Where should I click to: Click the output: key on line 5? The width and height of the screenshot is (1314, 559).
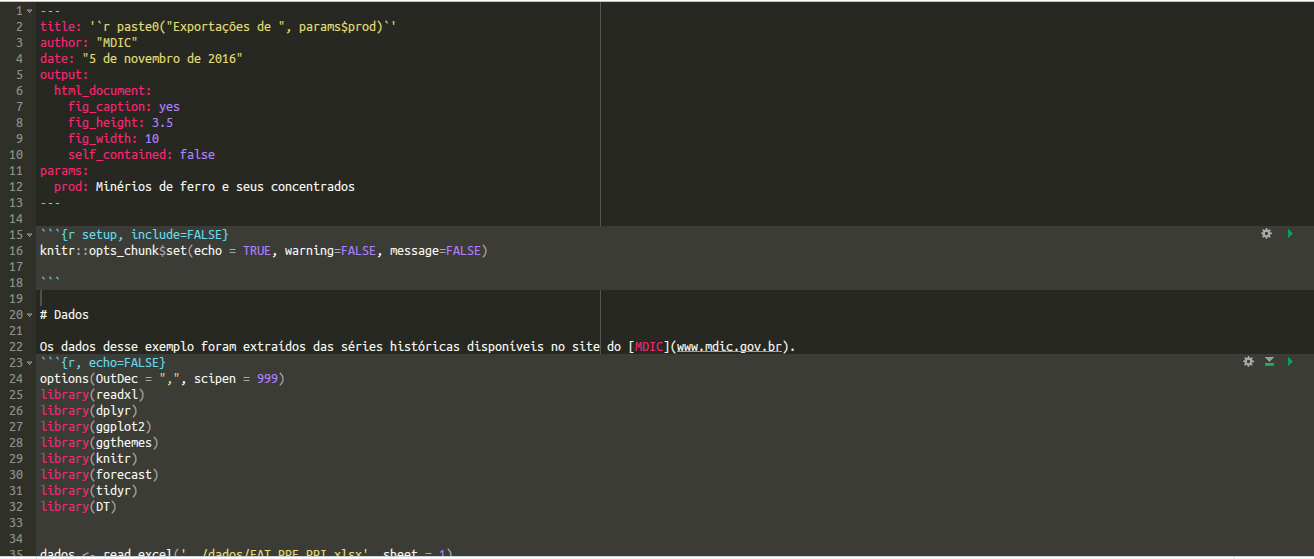(64, 74)
